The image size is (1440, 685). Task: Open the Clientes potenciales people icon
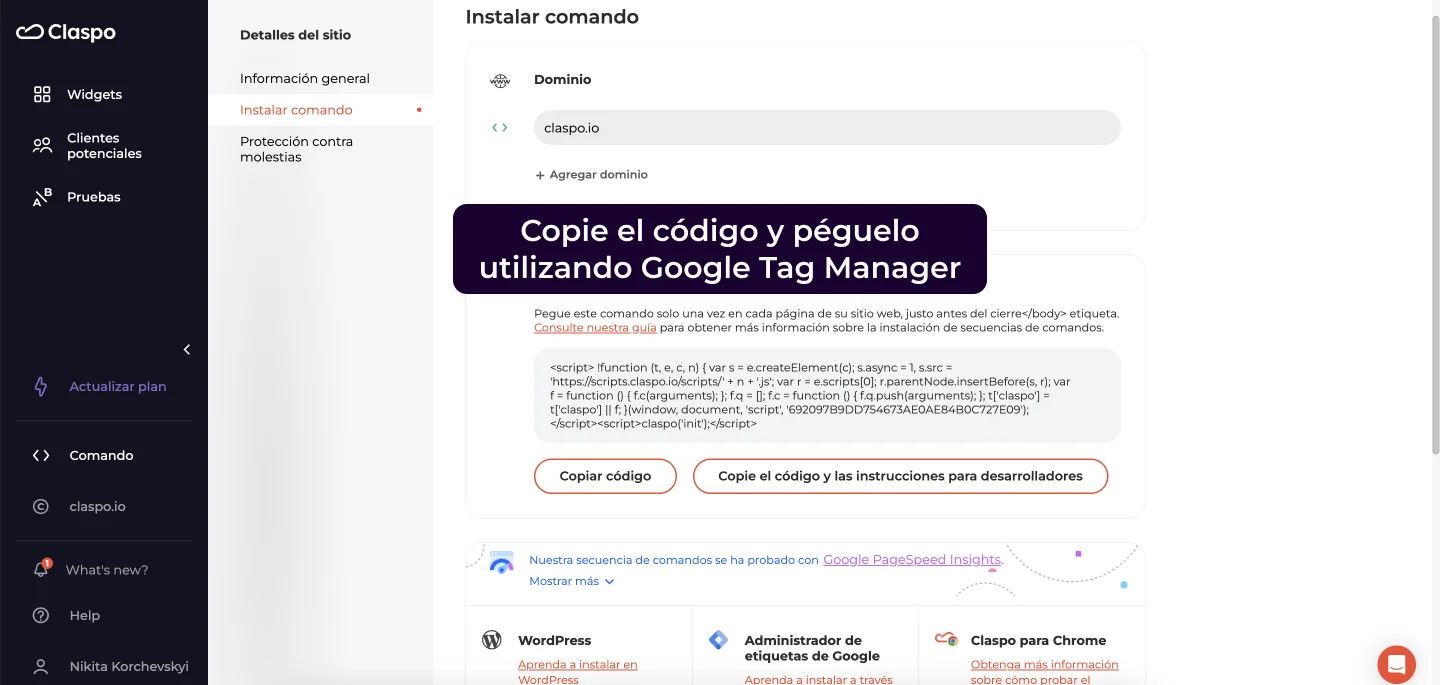[42, 146]
